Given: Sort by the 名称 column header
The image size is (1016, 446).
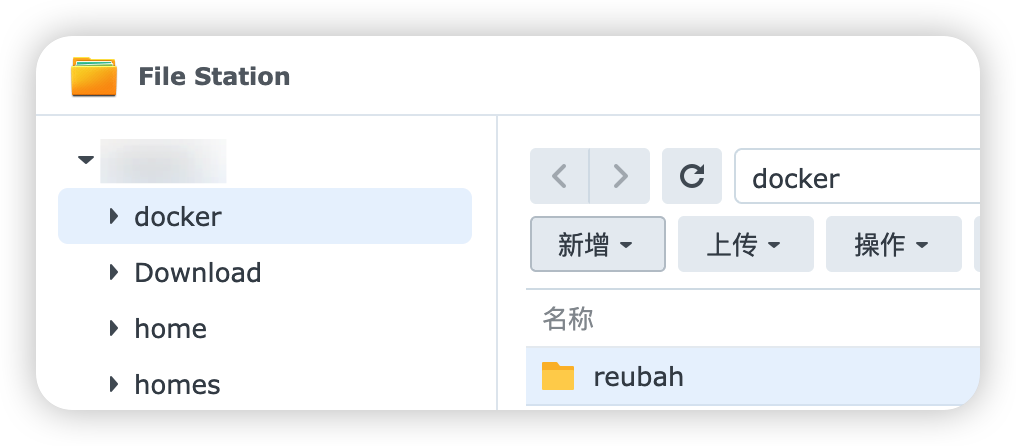Looking at the screenshot, I should [568, 319].
